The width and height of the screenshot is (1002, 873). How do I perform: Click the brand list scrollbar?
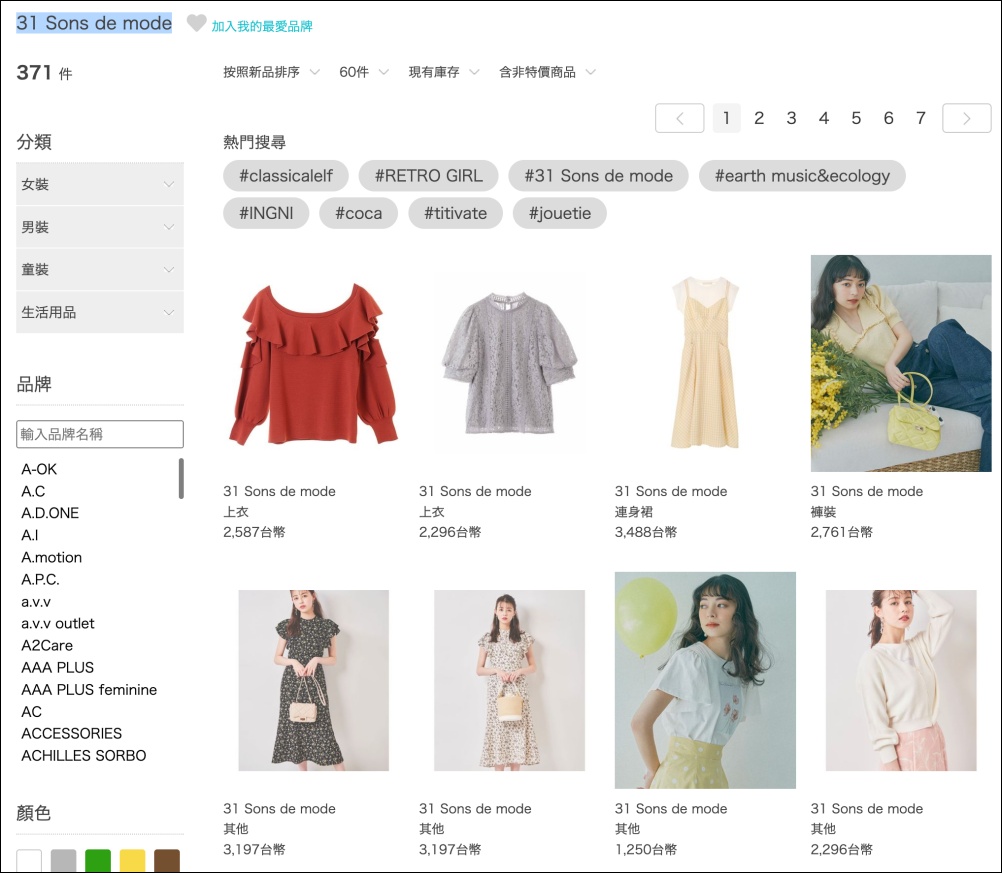[181, 478]
